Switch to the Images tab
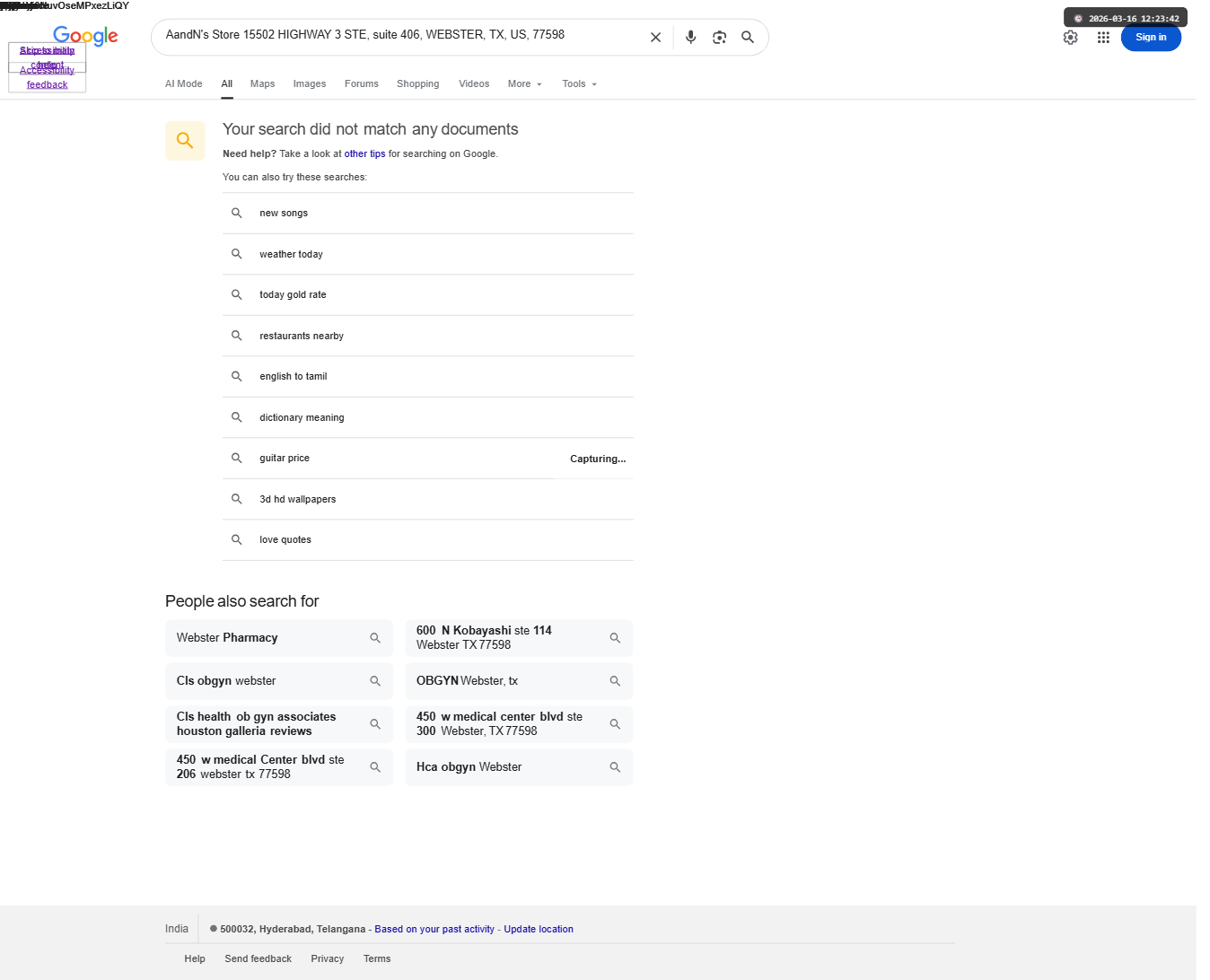This screenshot has width=1210, height=980. 310,84
